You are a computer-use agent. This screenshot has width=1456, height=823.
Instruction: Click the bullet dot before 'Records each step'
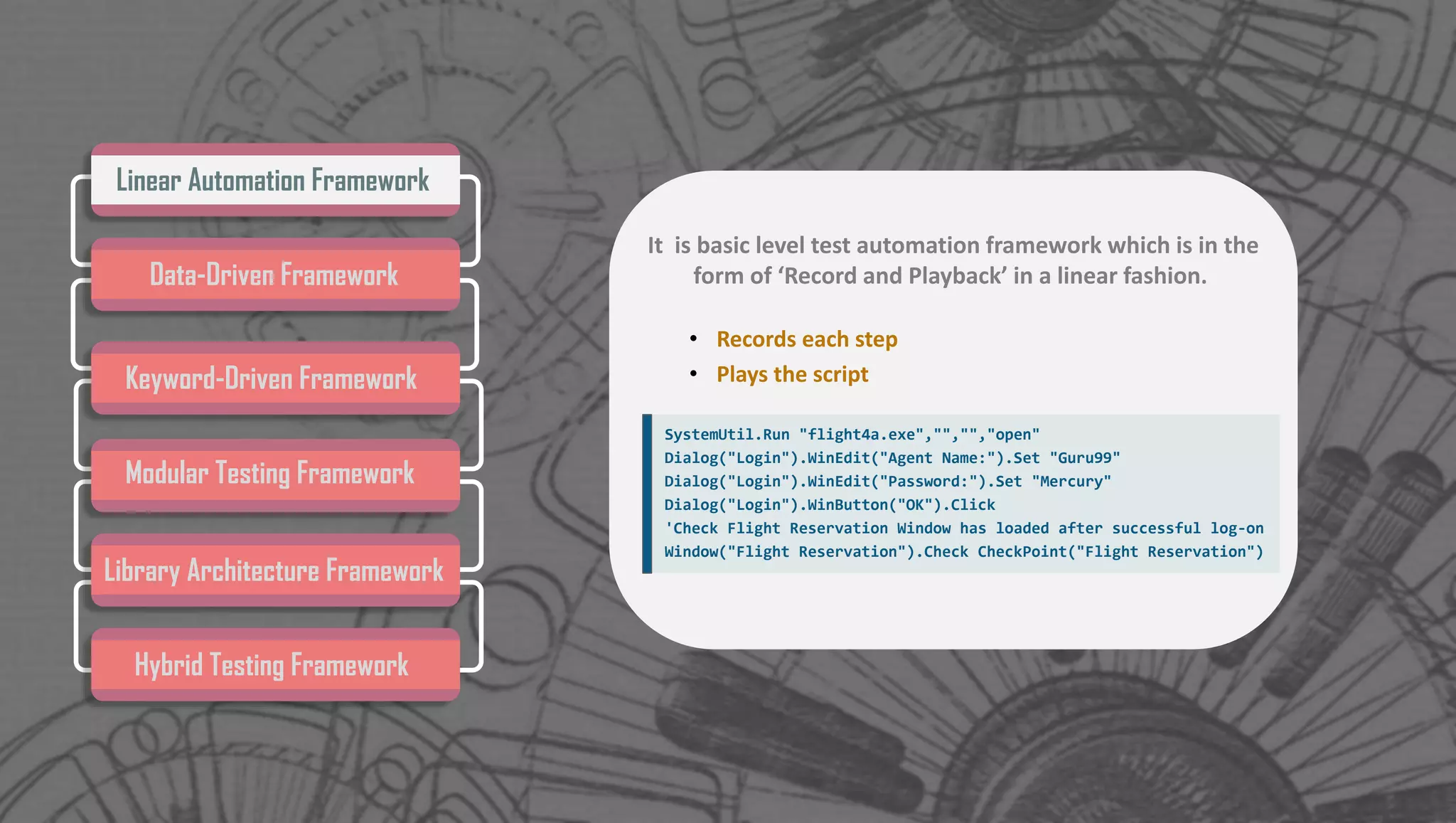(x=693, y=339)
